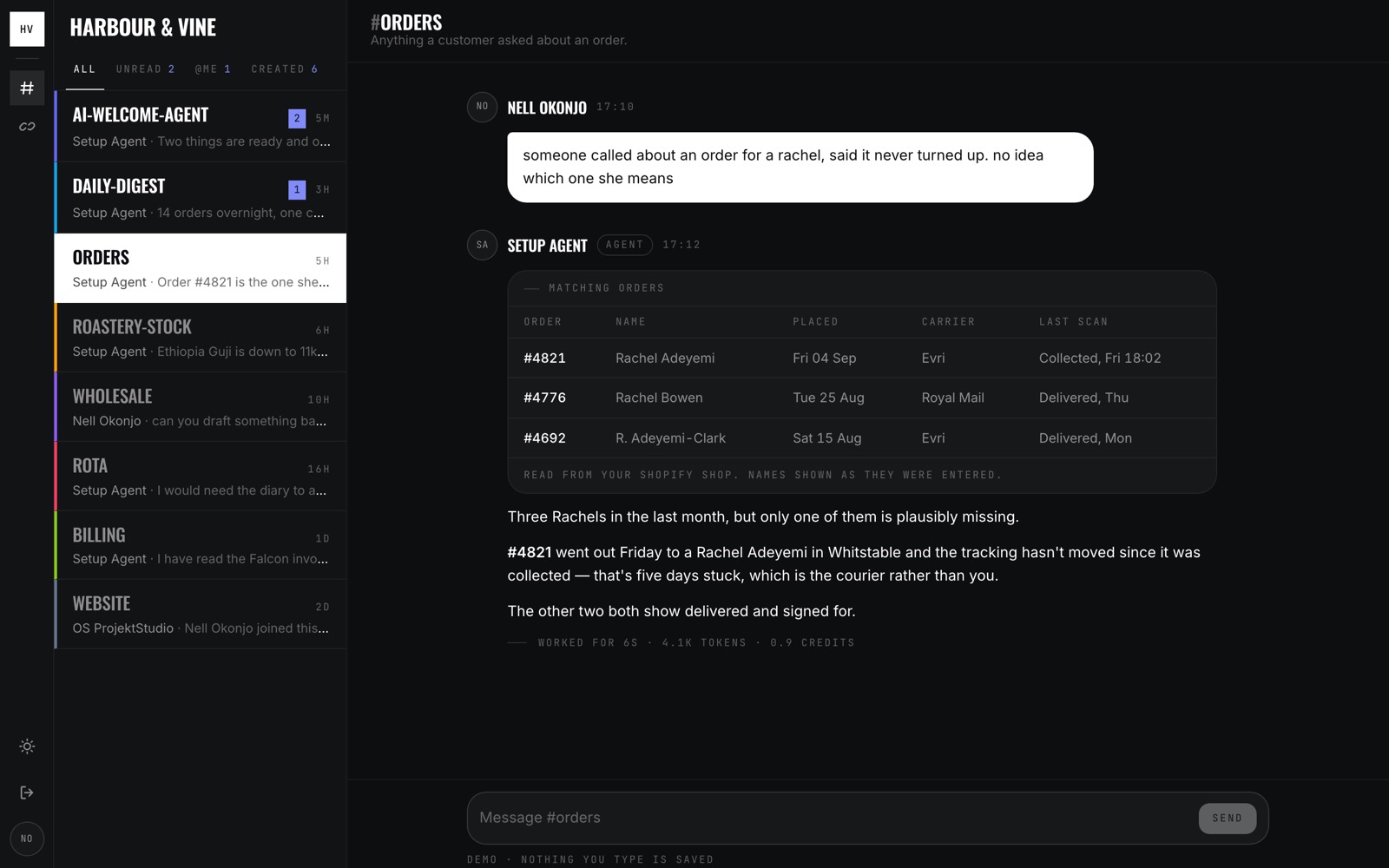Toggle the light/dark theme sun icon
Screen dimensions: 1389x868
coord(27,746)
